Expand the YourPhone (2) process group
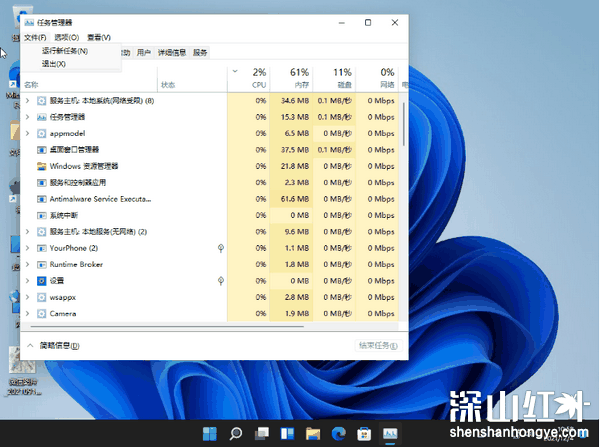Screen dimensions: 600x447 27,248
